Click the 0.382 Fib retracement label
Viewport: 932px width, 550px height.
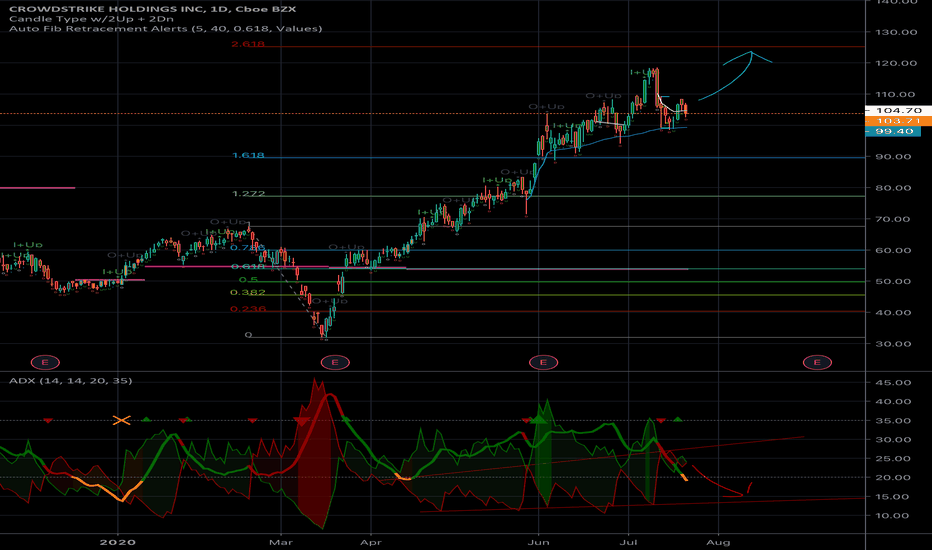248,293
